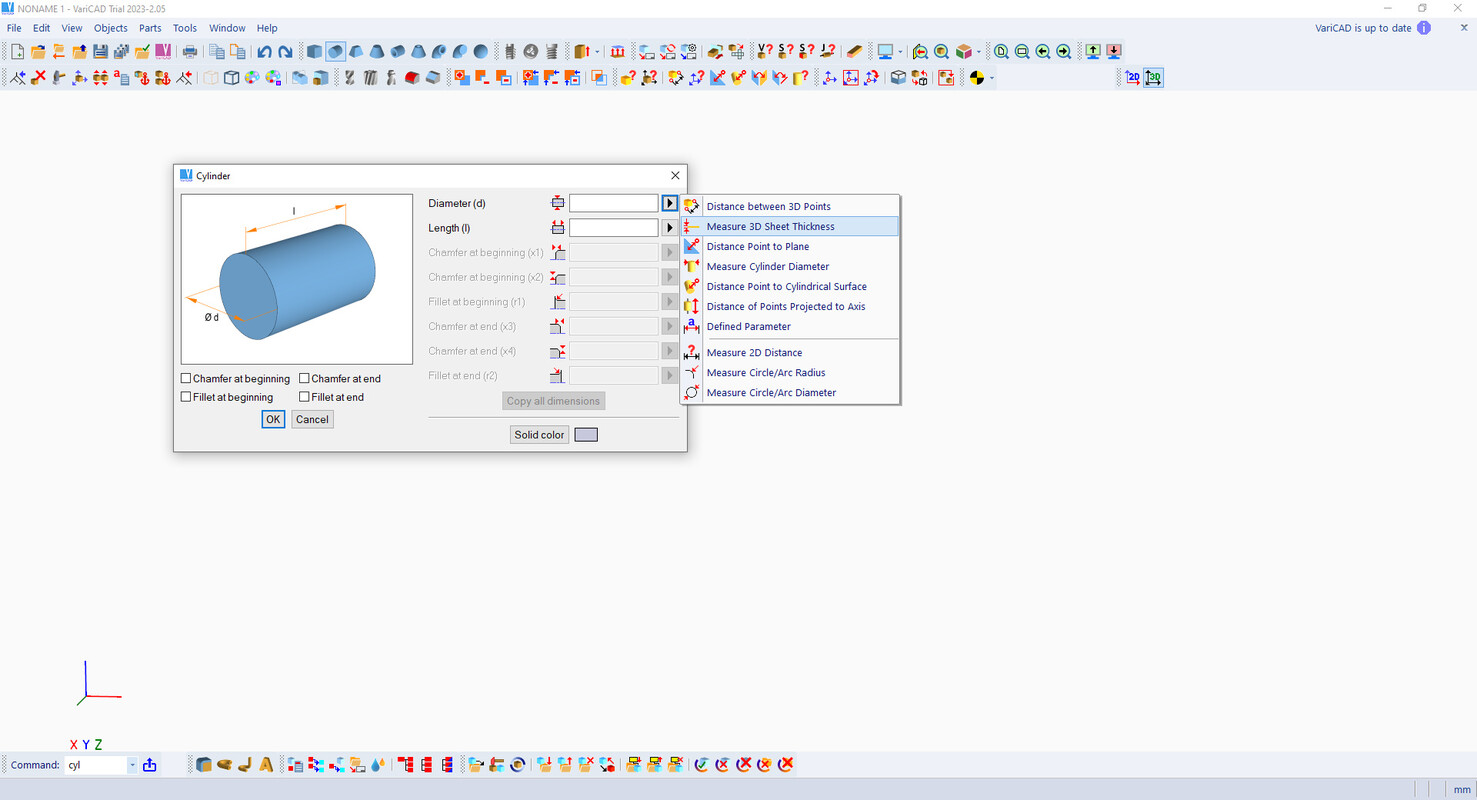Click the Save diskette icon

[100, 52]
